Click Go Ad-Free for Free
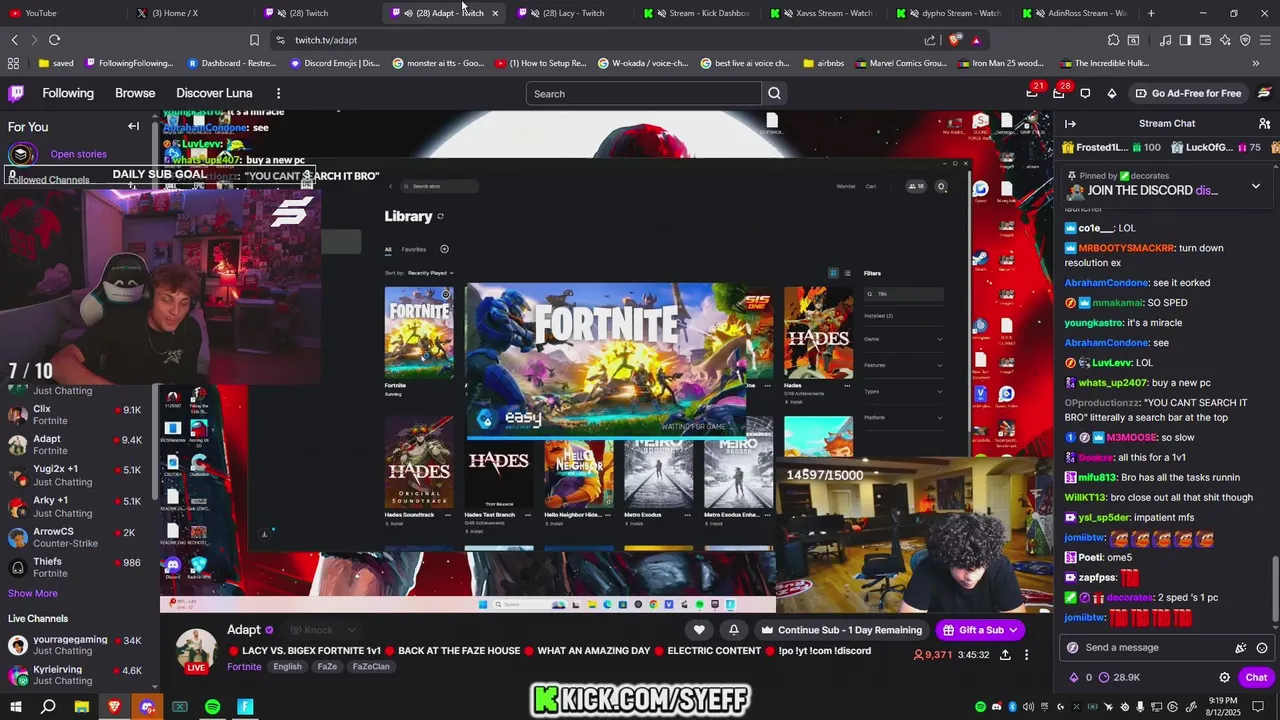The height and width of the screenshot is (720, 1280). click(x=1188, y=93)
